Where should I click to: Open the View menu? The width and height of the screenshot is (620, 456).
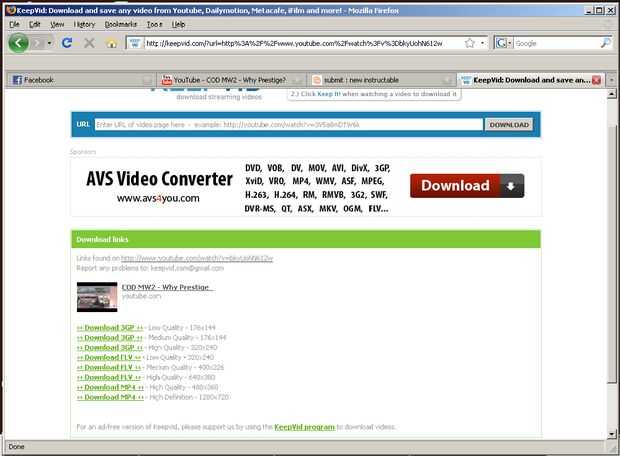pos(57,24)
